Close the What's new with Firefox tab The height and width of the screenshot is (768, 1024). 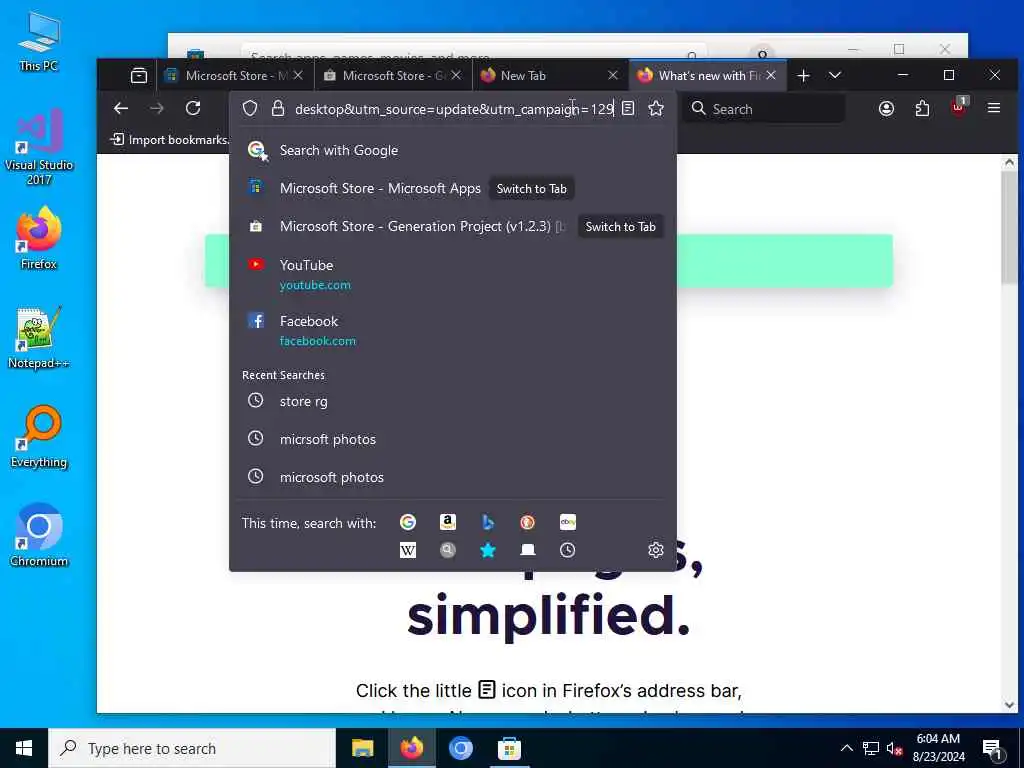(771, 76)
